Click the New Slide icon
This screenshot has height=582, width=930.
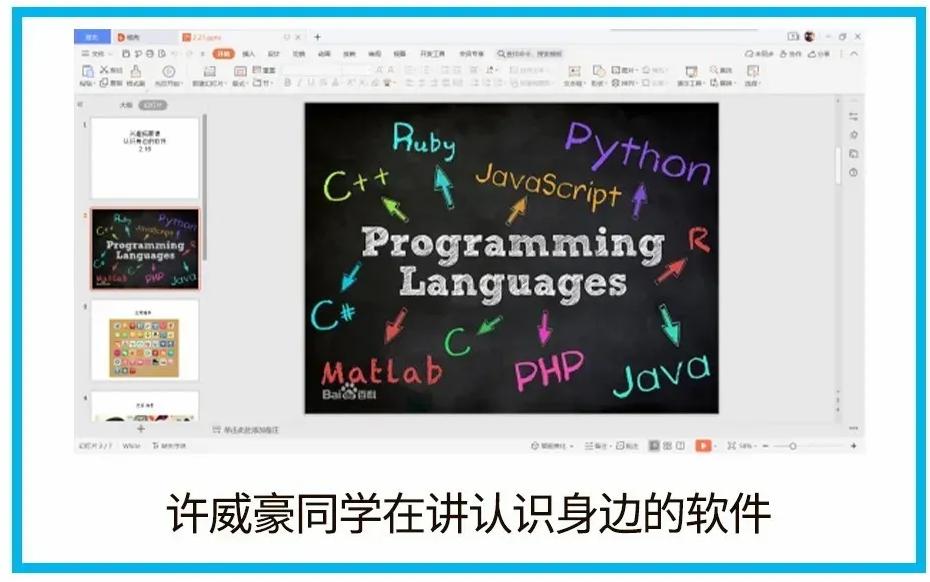tap(209, 72)
